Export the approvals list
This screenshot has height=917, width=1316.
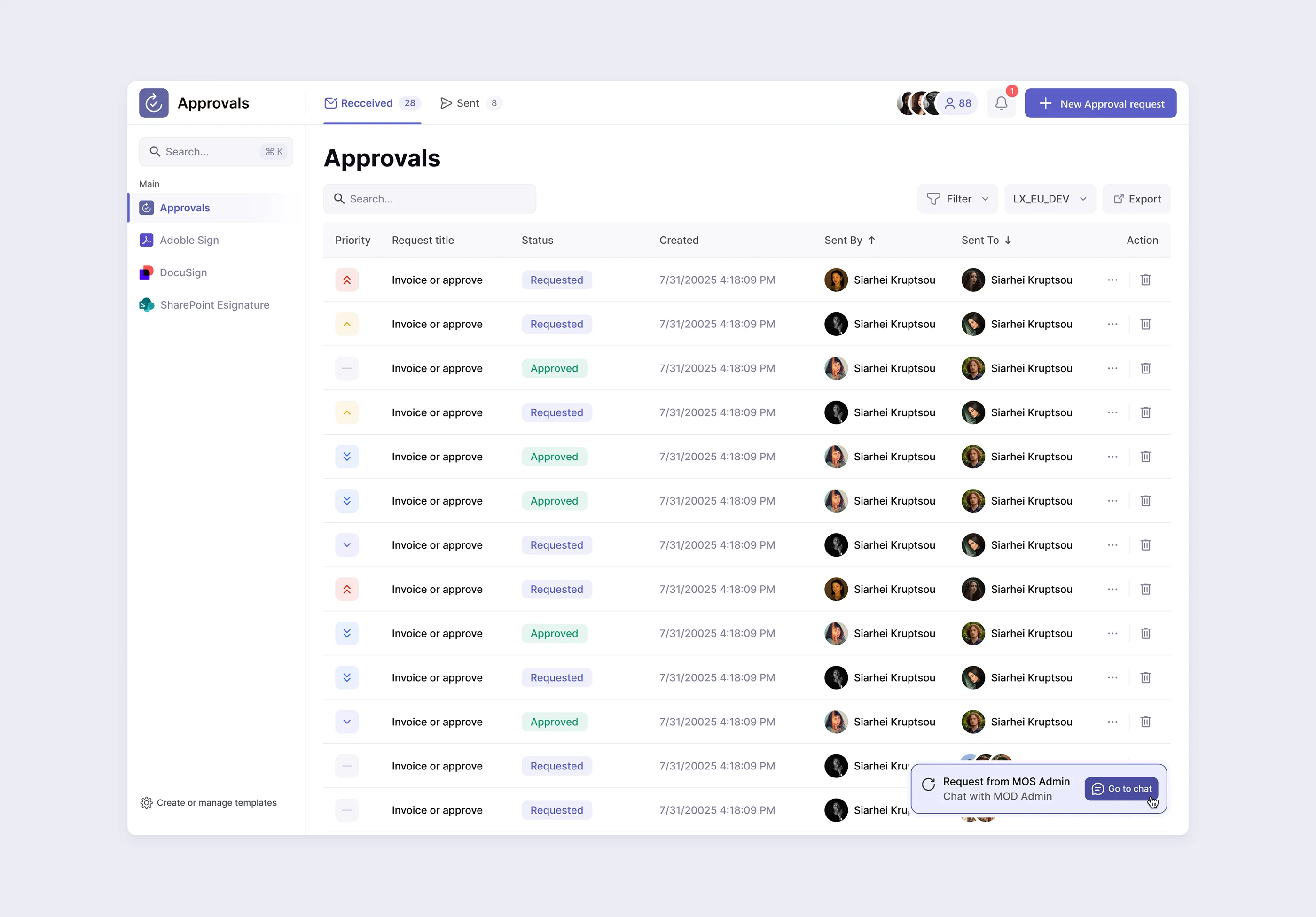[1136, 199]
